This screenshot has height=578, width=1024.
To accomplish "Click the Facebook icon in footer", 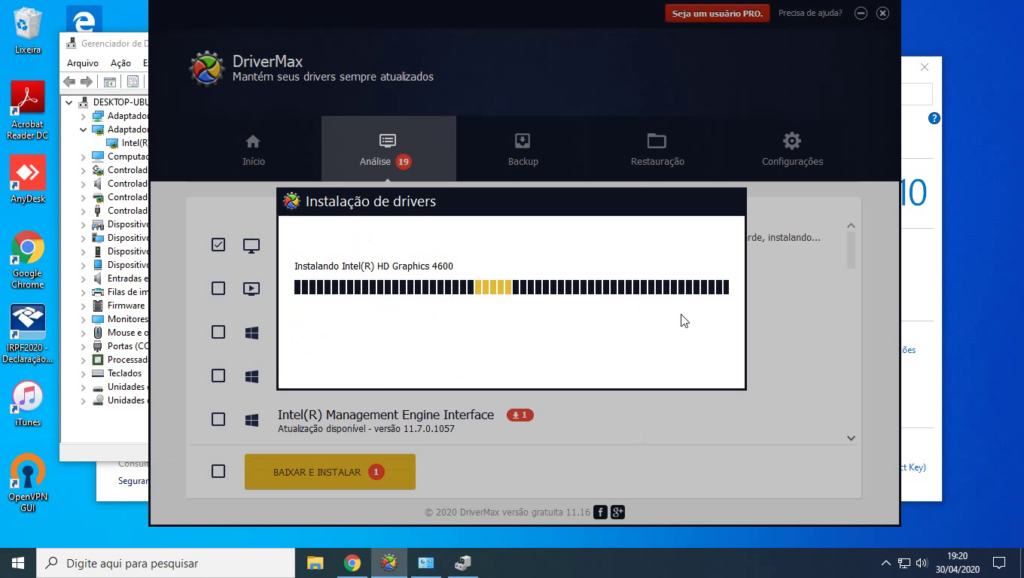I will (x=600, y=512).
